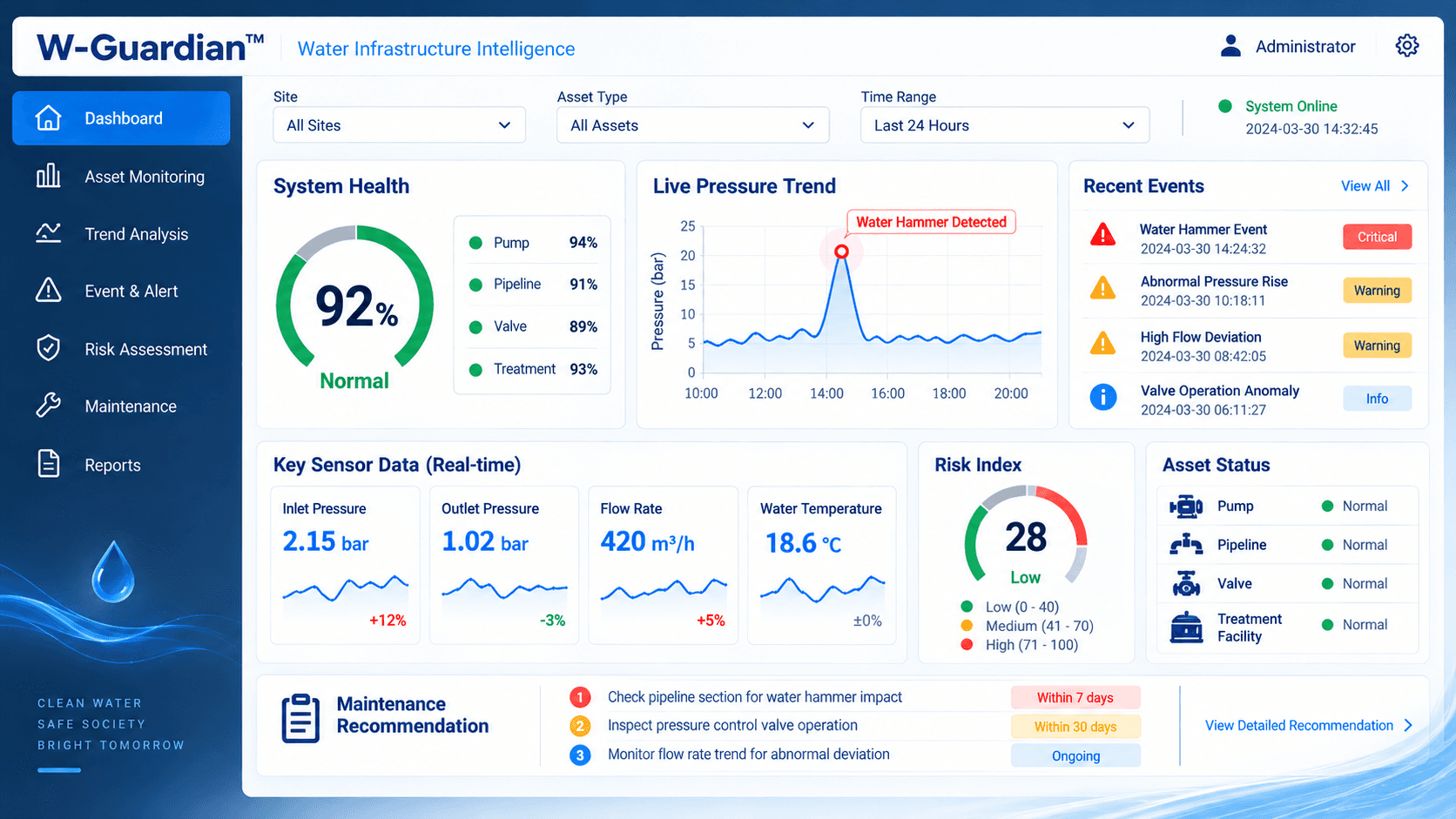The image size is (1456, 819).
Task: Click the Dashboard home icon
Action: [49, 117]
